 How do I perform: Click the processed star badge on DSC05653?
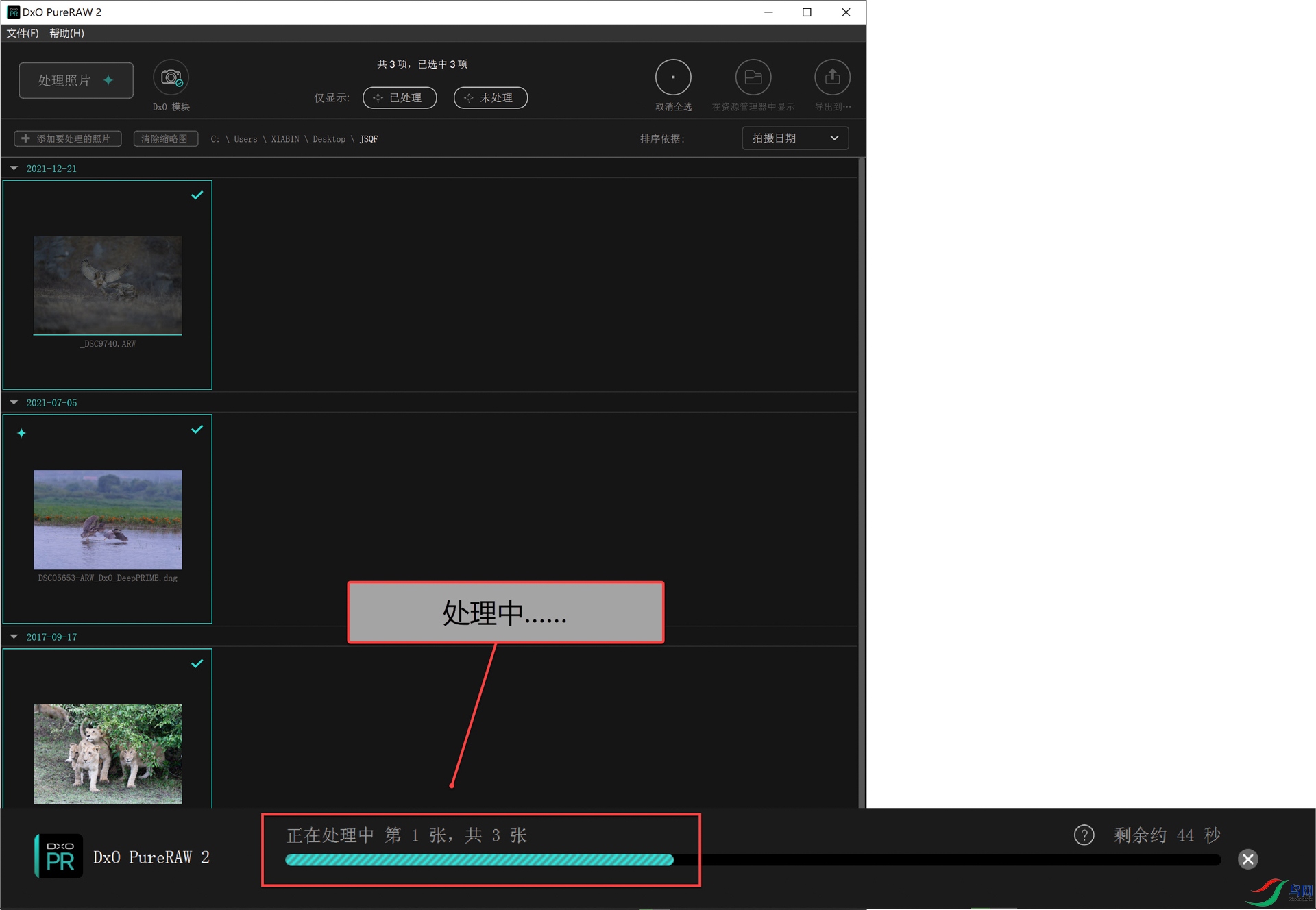click(22, 433)
